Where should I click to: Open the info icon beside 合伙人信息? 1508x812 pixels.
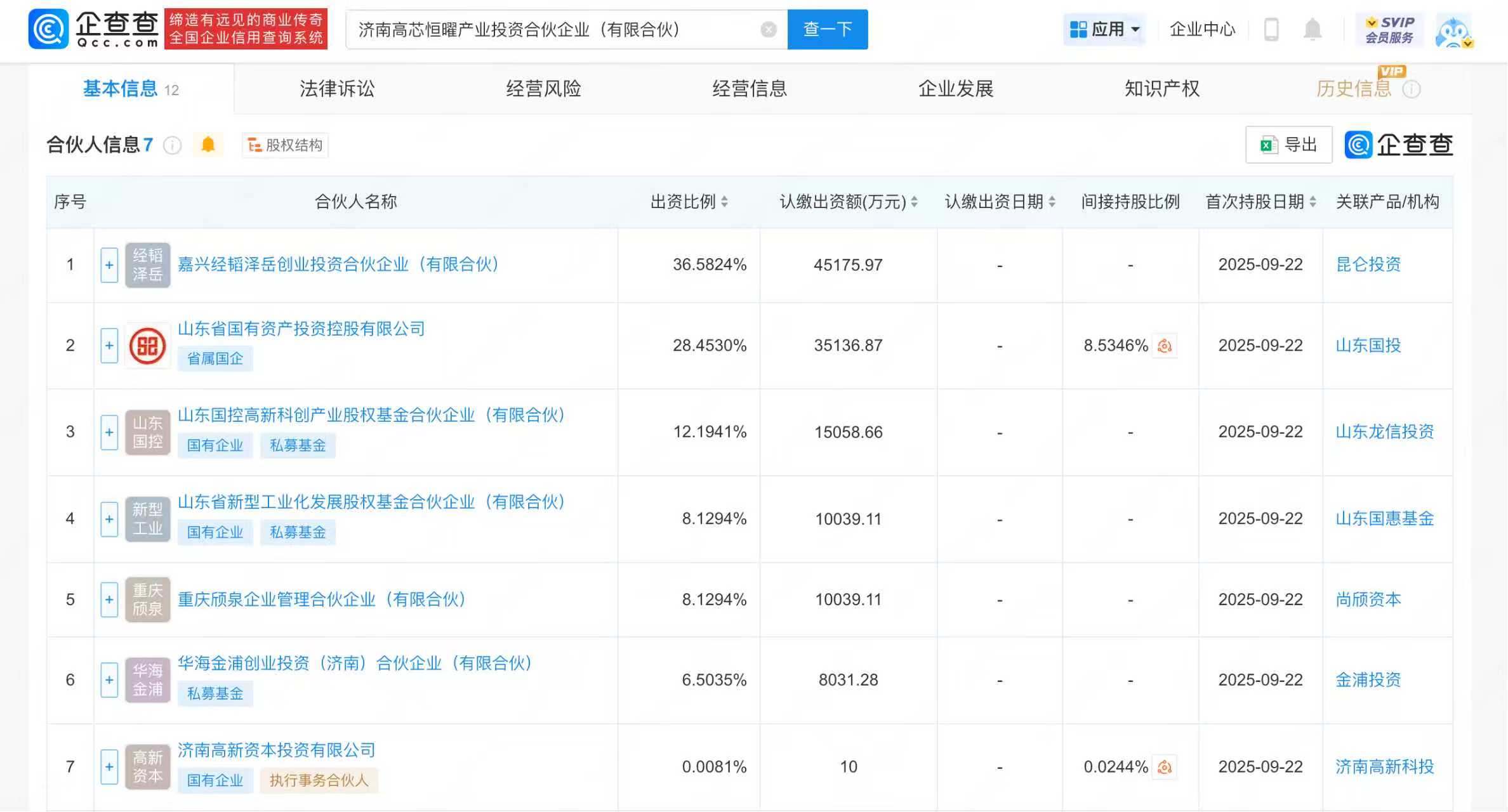[x=173, y=145]
